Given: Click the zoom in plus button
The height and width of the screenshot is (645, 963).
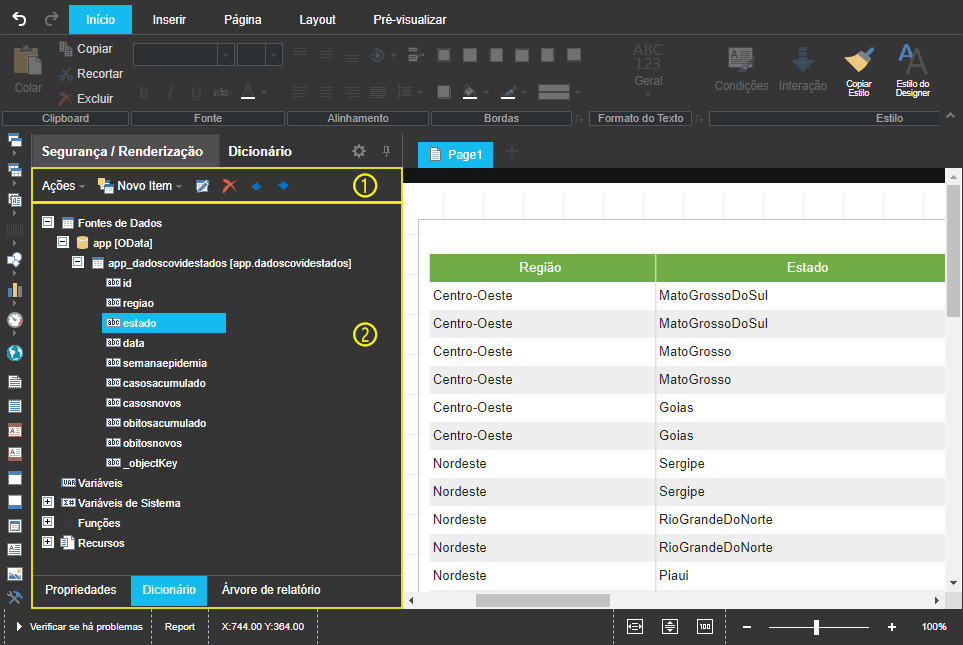Looking at the screenshot, I should [x=891, y=627].
